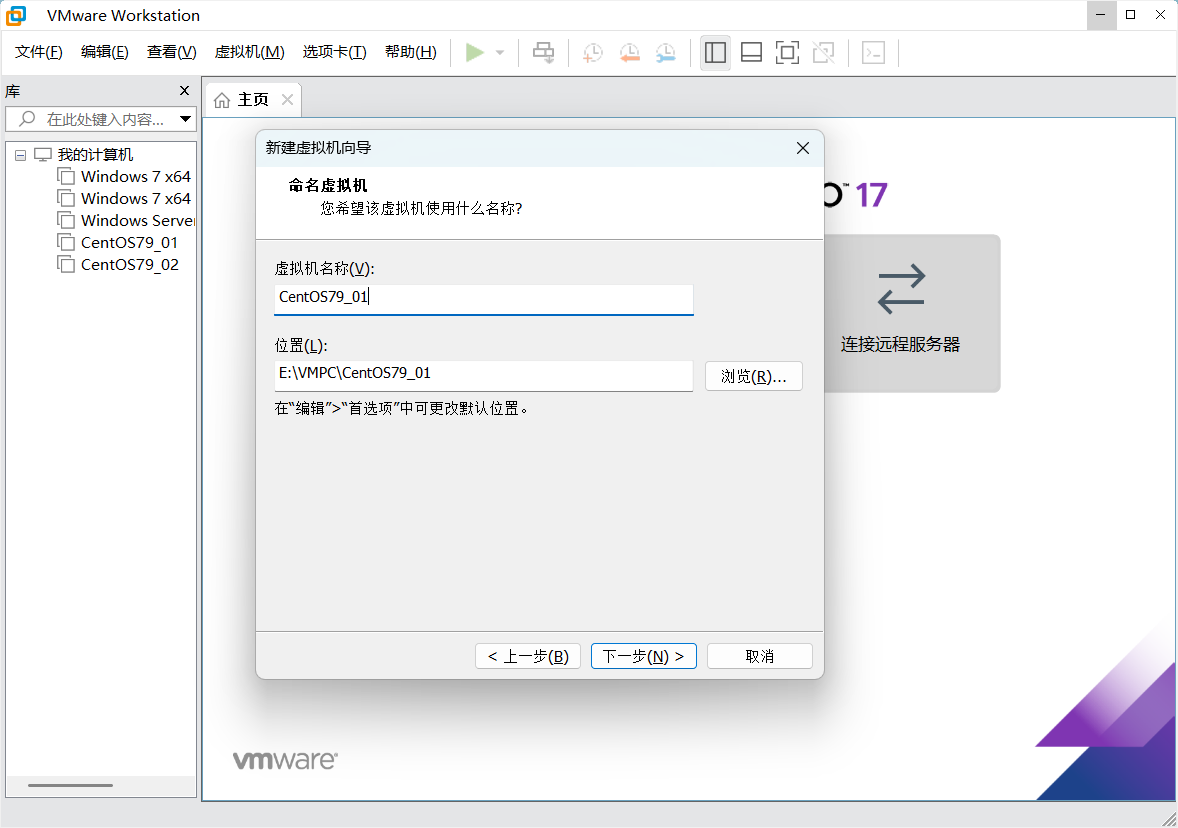
Task: Close the 库 library panel
Action: pos(184,91)
